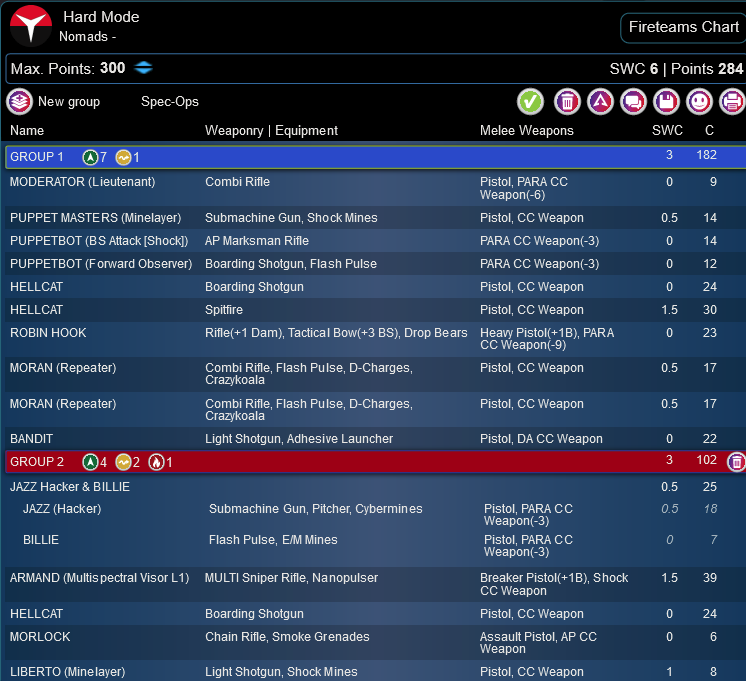Open the Fireteams Chart

[x=684, y=27]
